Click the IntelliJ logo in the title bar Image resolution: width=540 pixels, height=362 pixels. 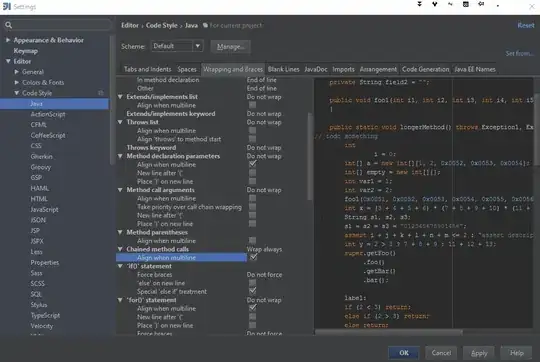(7, 7)
